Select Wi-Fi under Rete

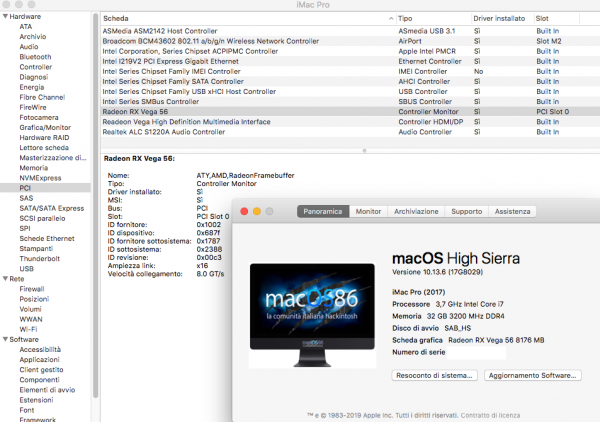pyautogui.click(x=28, y=329)
